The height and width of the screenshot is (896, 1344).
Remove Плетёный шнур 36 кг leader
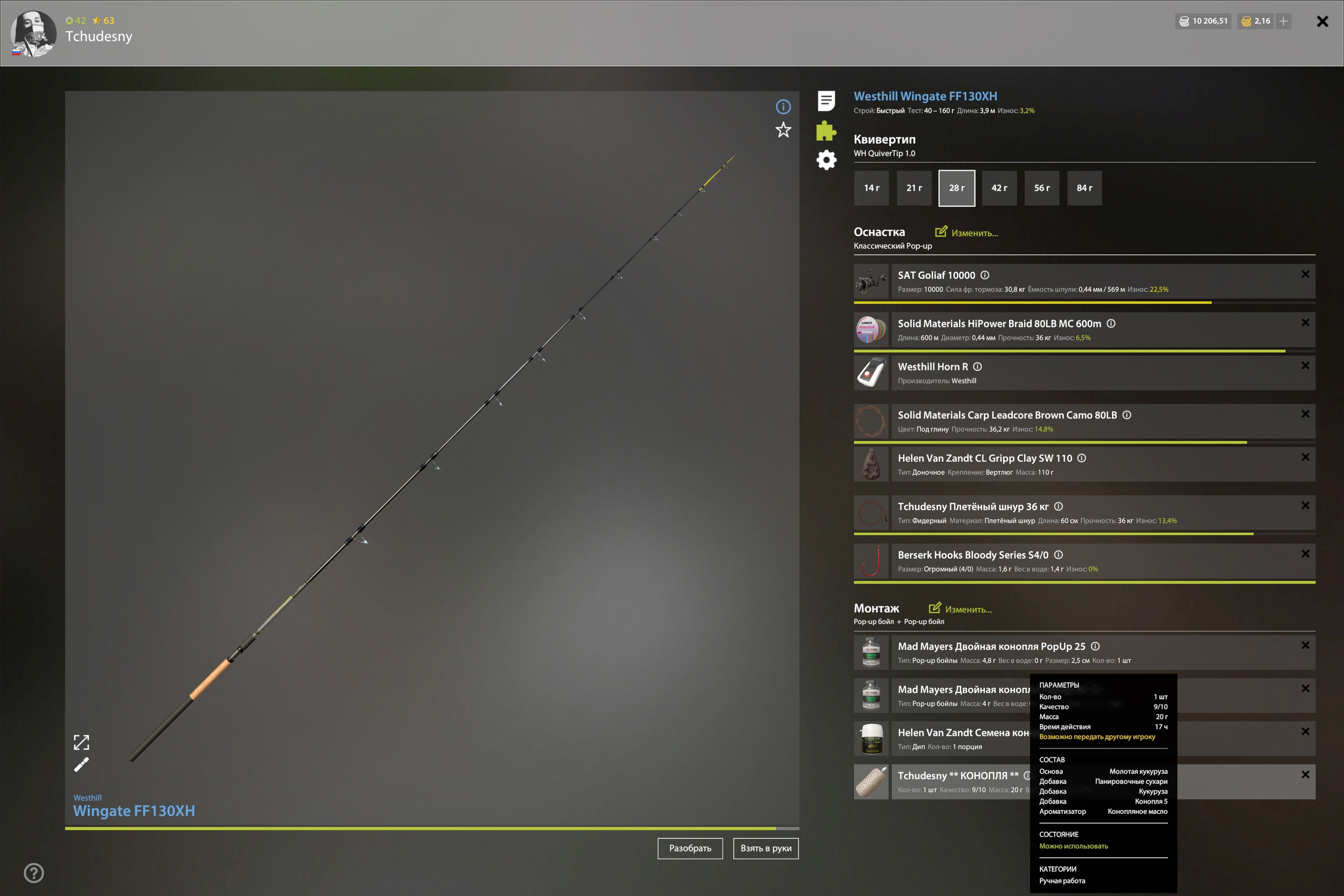[1305, 505]
